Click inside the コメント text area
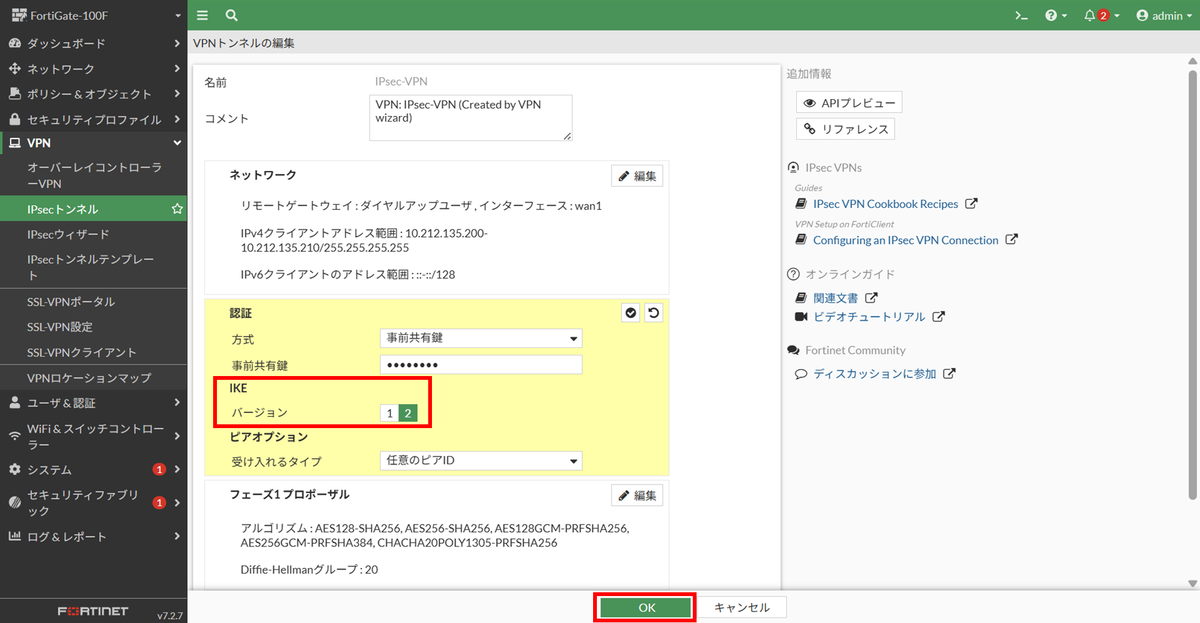 tap(471, 118)
